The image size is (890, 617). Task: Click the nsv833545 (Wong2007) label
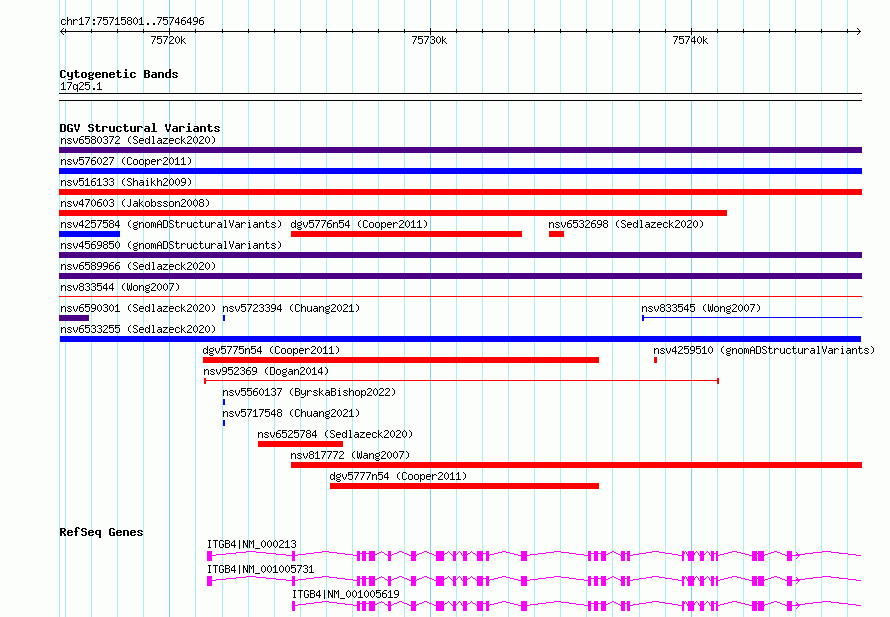click(701, 308)
